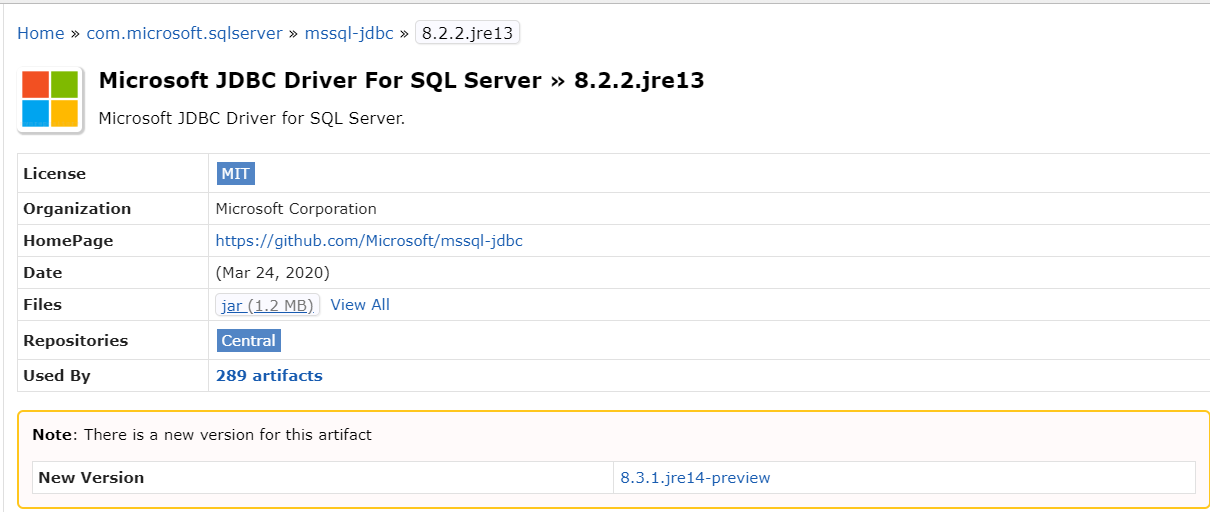
Task: Open new version 8.3.1.jre14-preview link
Action: 695,478
